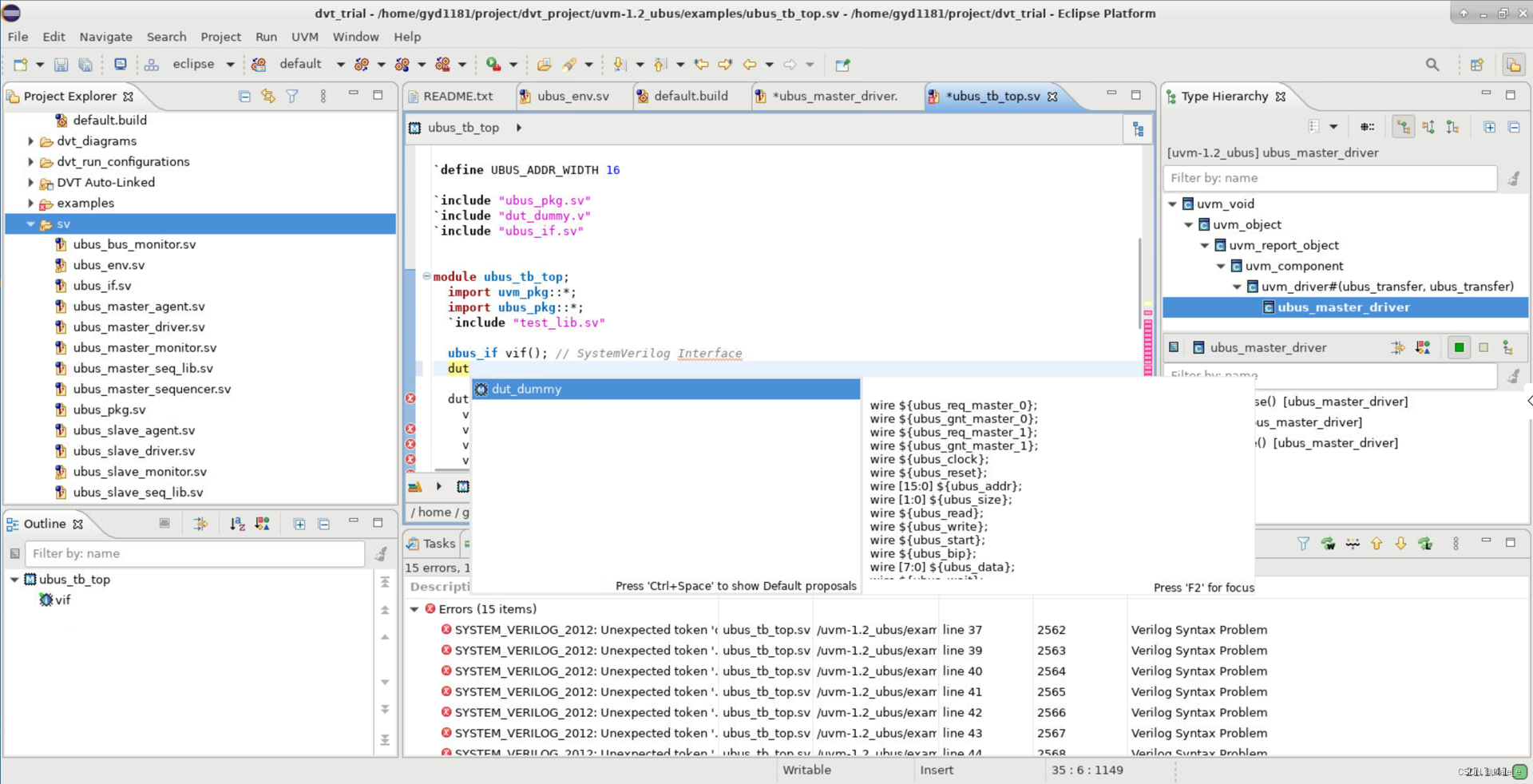Expand All in the Outline view
Screen dimensions: 1533x784
tap(299, 524)
